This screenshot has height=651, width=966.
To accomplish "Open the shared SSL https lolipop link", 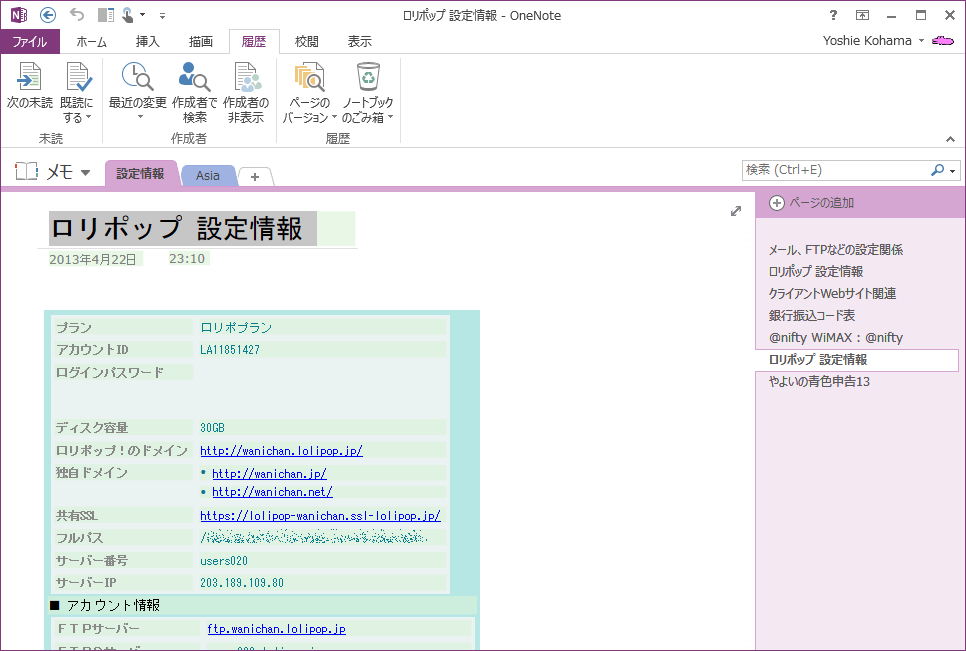I will click(320, 516).
